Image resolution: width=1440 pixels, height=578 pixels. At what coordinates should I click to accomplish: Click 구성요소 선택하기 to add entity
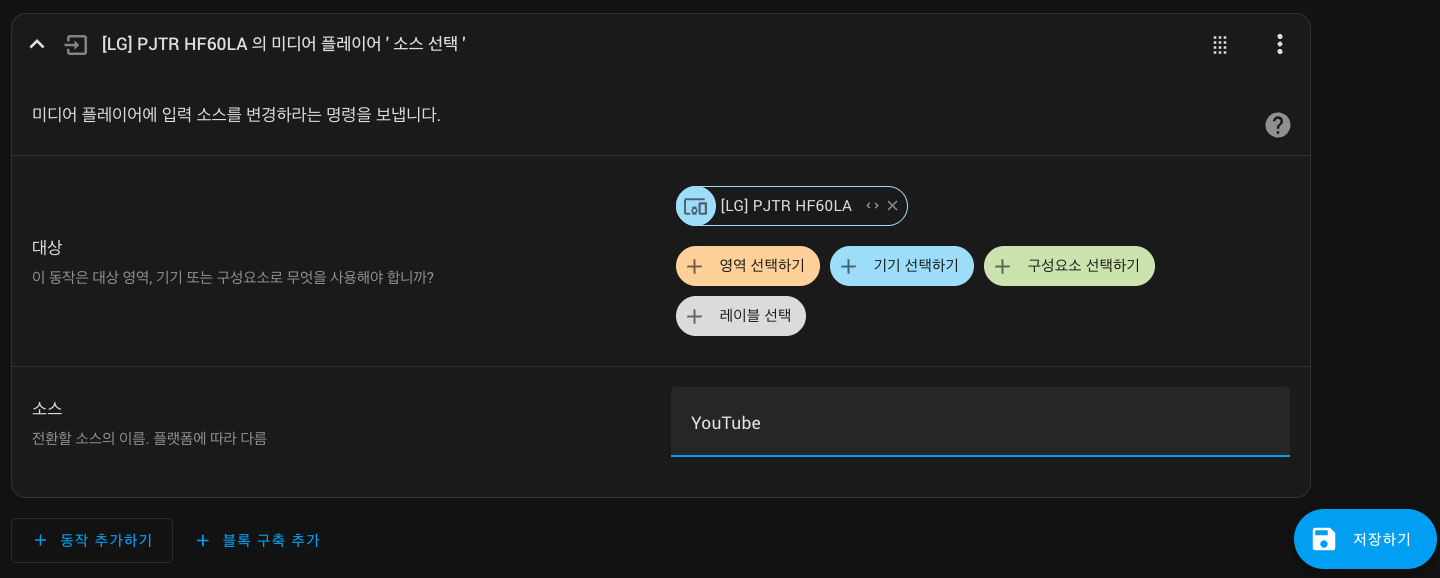coord(1083,266)
